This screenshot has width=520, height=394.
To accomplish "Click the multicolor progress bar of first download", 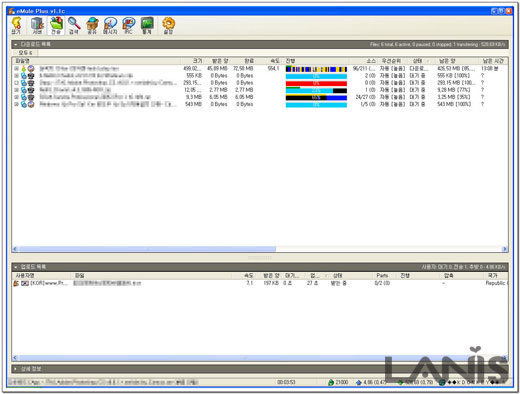I will (316, 69).
